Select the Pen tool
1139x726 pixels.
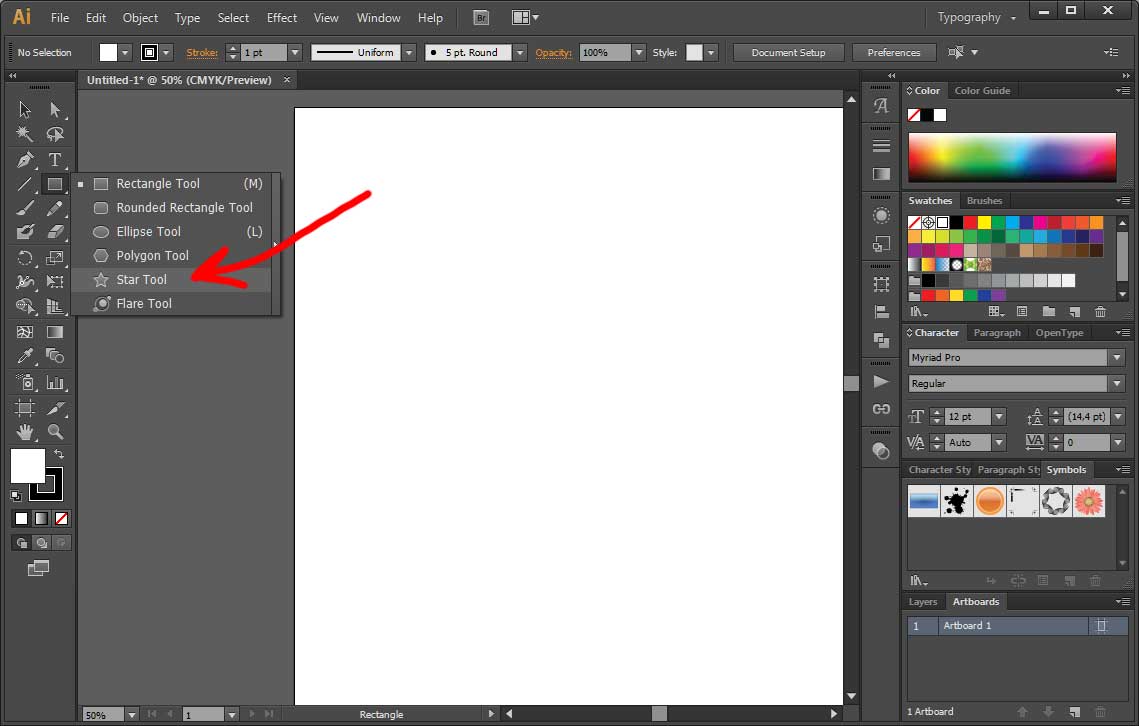[x=24, y=159]
